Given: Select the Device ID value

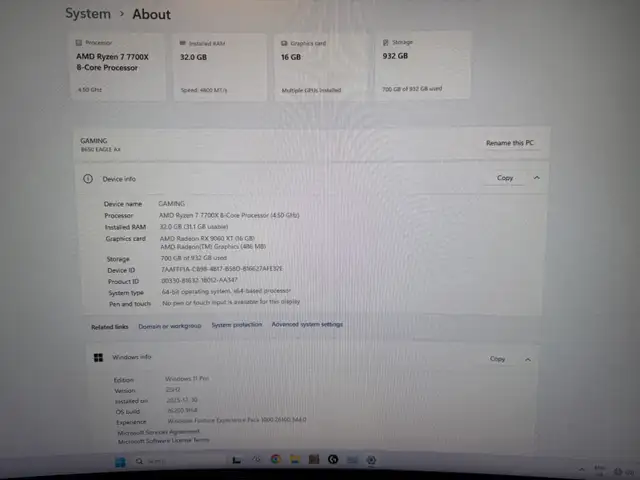Looking at the screenshot, I should pos(222,269).
